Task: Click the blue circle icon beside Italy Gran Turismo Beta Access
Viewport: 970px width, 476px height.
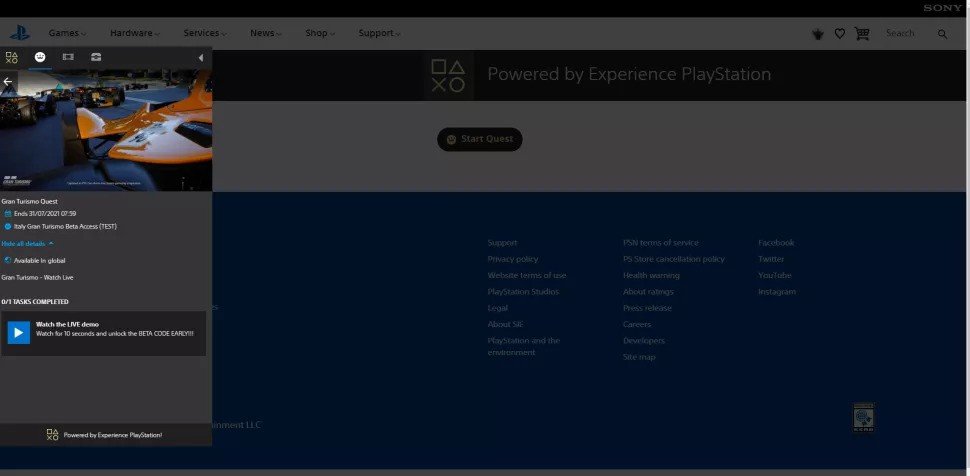Action: click(x=8, y=227)
